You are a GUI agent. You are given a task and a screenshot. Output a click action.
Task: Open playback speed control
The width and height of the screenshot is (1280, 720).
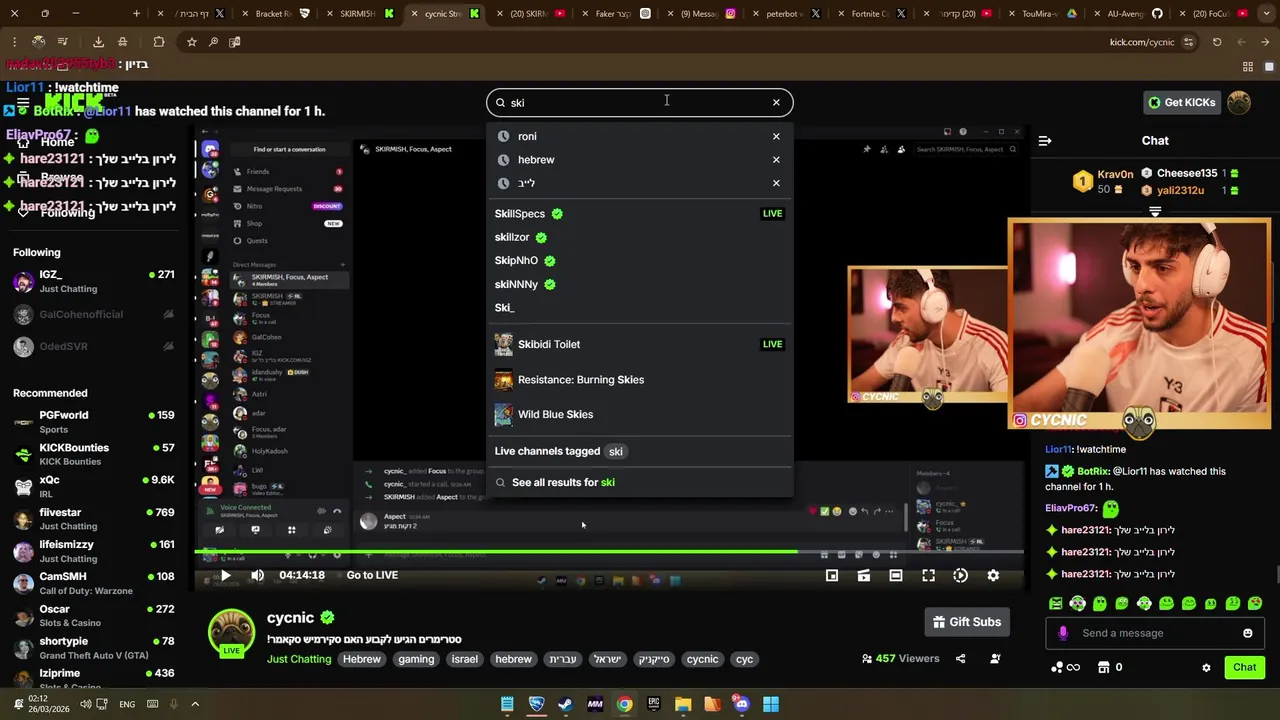(x=960, y=575)
